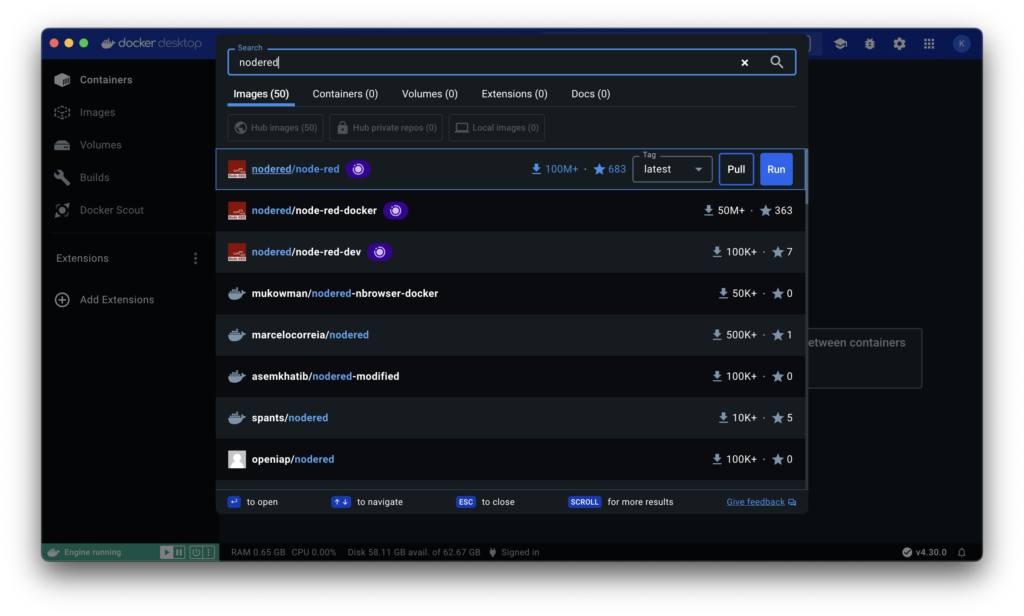Toggle the Hub private repos (0) filter

[386, 128]
